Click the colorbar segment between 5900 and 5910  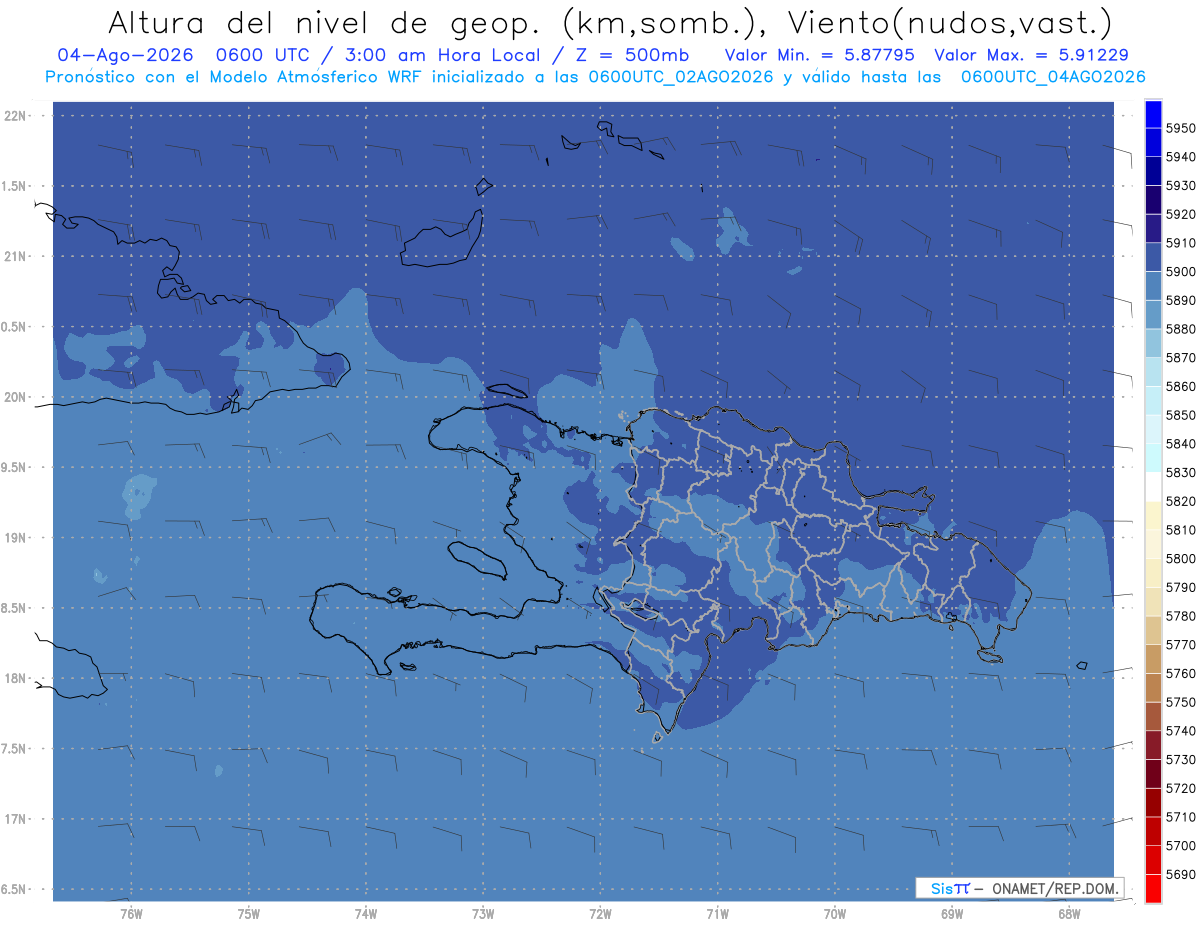tap(1153, 257)
